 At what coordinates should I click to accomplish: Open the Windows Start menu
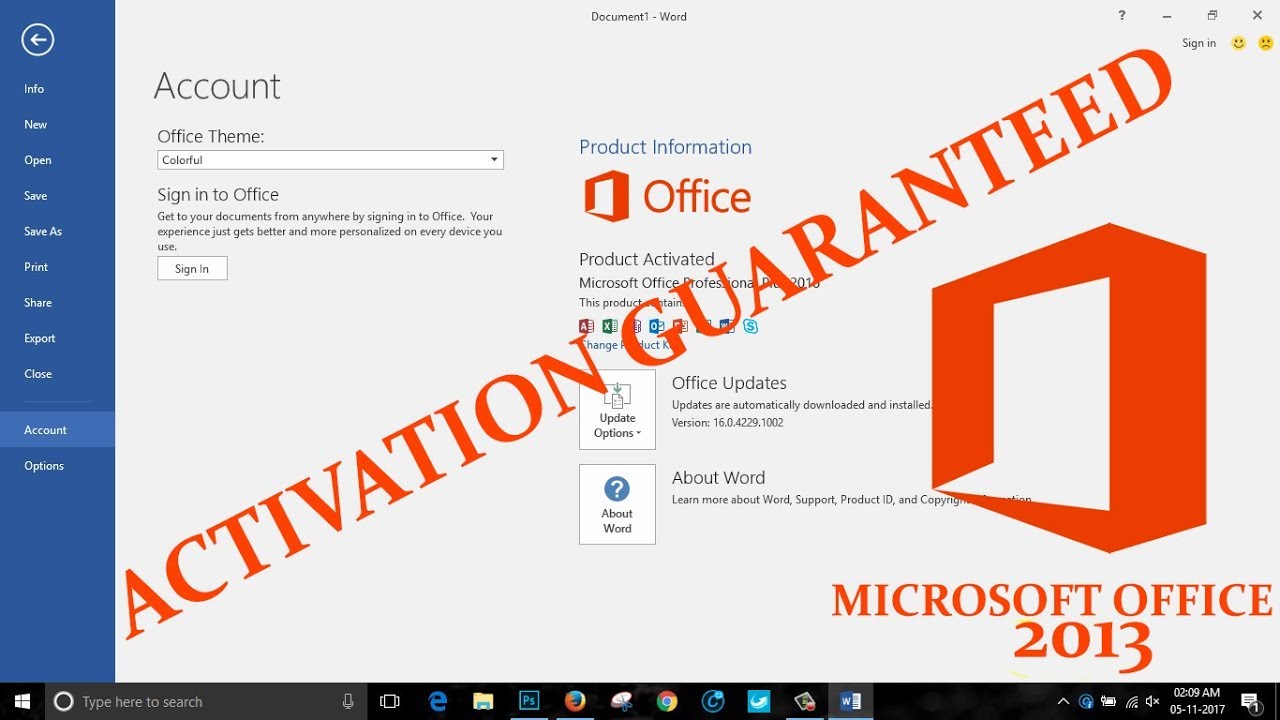[x=22, y=701]
